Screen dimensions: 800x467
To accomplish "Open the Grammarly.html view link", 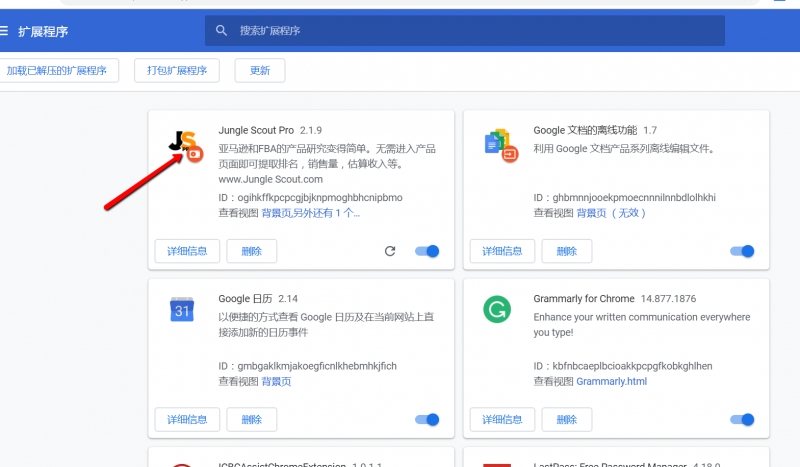I will 611,381.
